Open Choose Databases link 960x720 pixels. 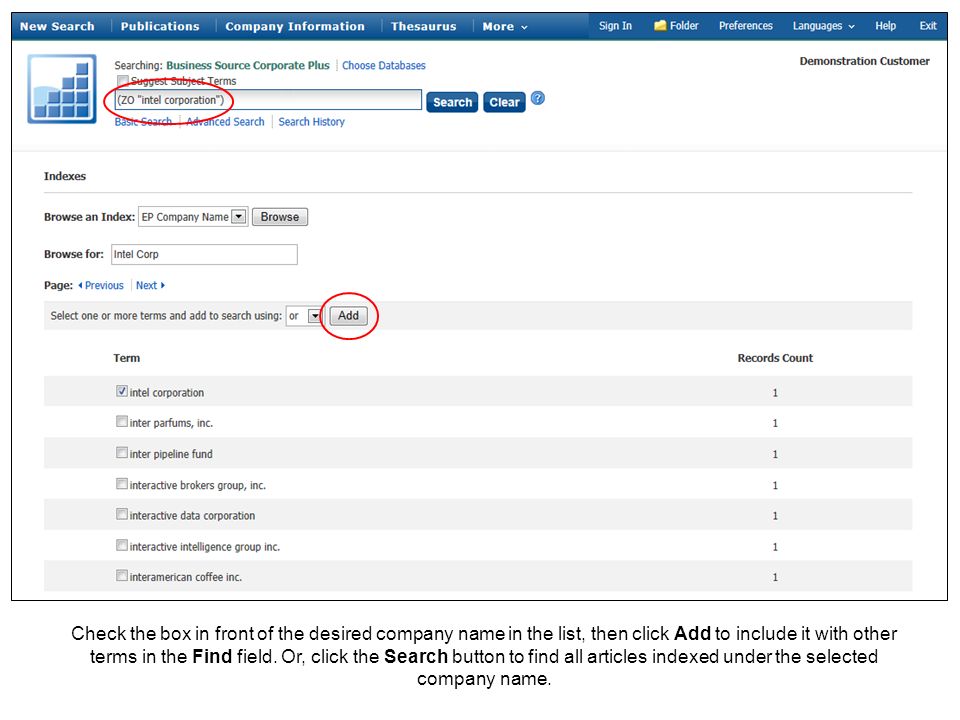click(x=383, y=66)
